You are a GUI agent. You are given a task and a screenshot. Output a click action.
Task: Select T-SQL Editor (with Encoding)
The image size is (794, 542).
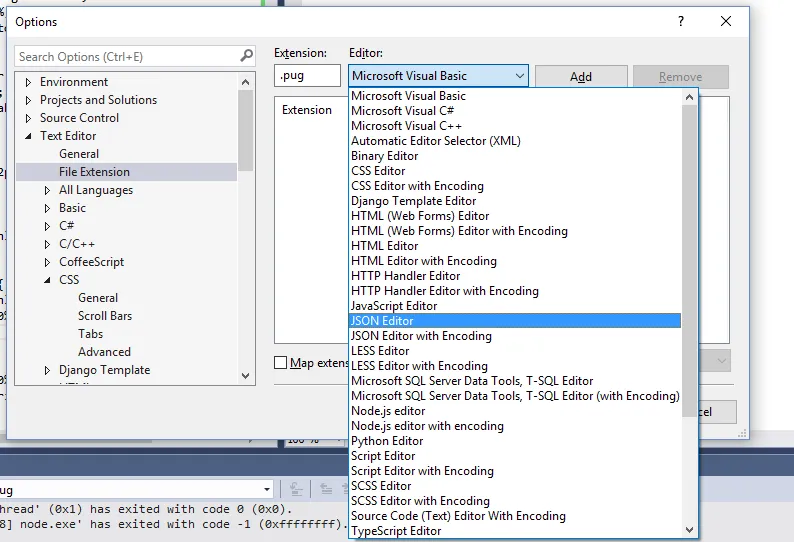pos(515,396)
